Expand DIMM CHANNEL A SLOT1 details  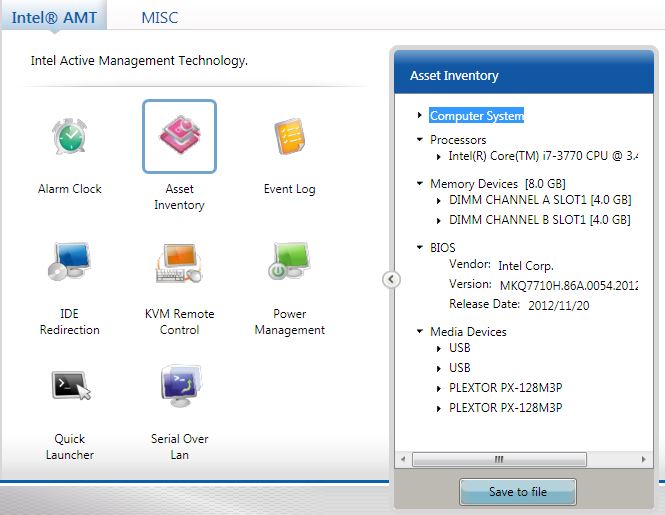coord(439,201)
